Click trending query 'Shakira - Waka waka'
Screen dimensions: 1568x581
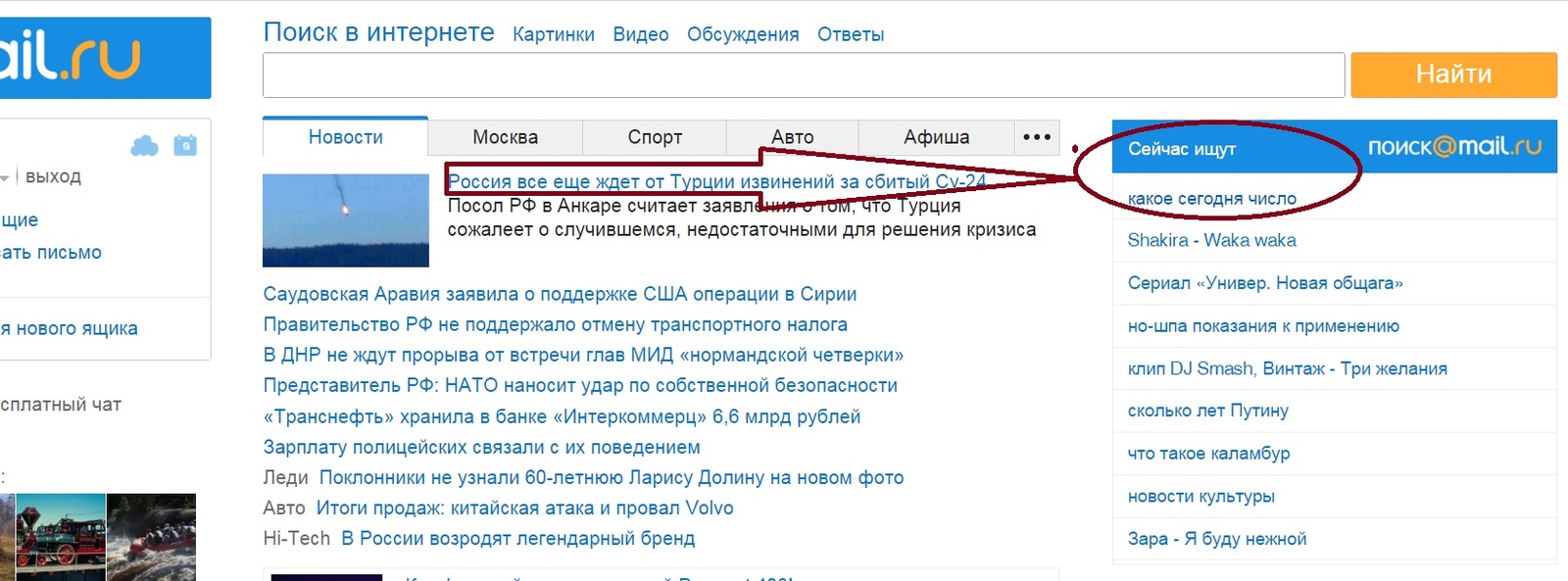1211,240
